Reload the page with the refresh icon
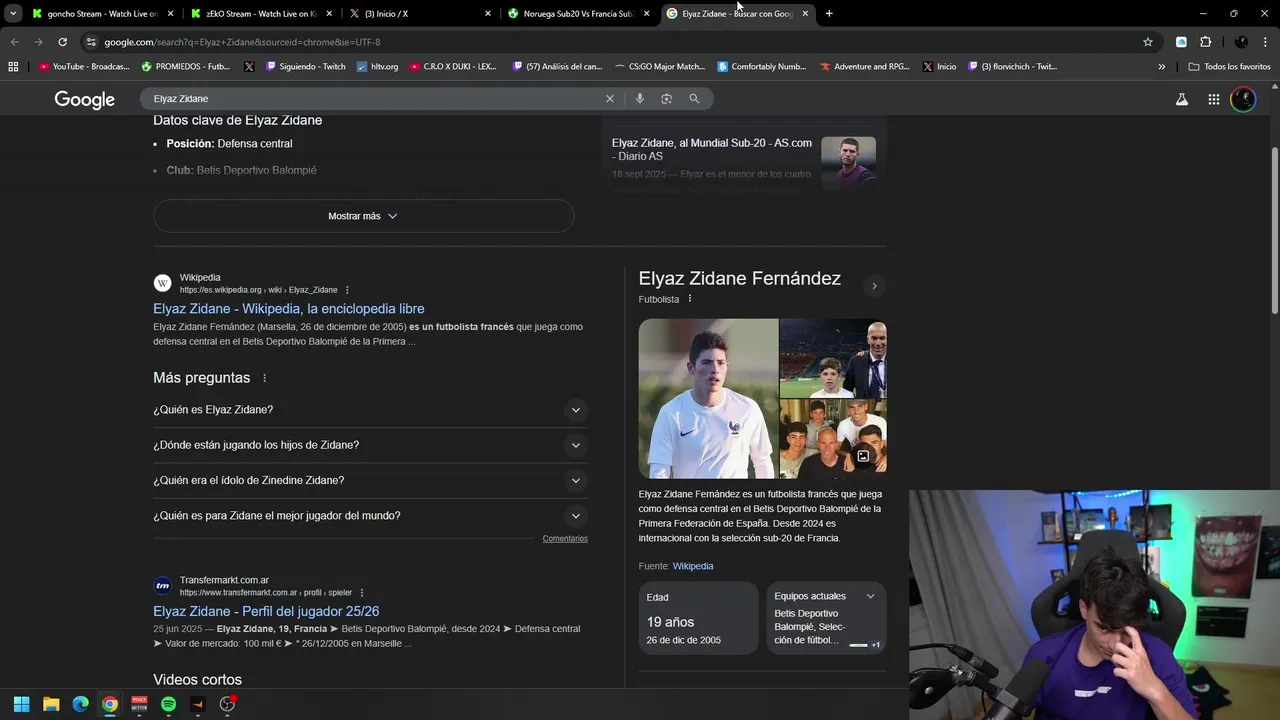The width and height of the screenshot is (1280, 720). point(62,42)
